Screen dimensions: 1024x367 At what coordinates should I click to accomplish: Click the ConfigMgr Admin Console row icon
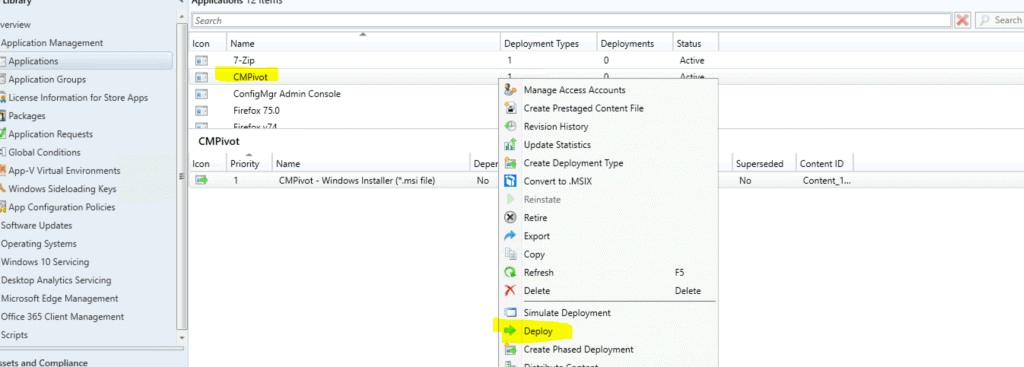(202, 93)
